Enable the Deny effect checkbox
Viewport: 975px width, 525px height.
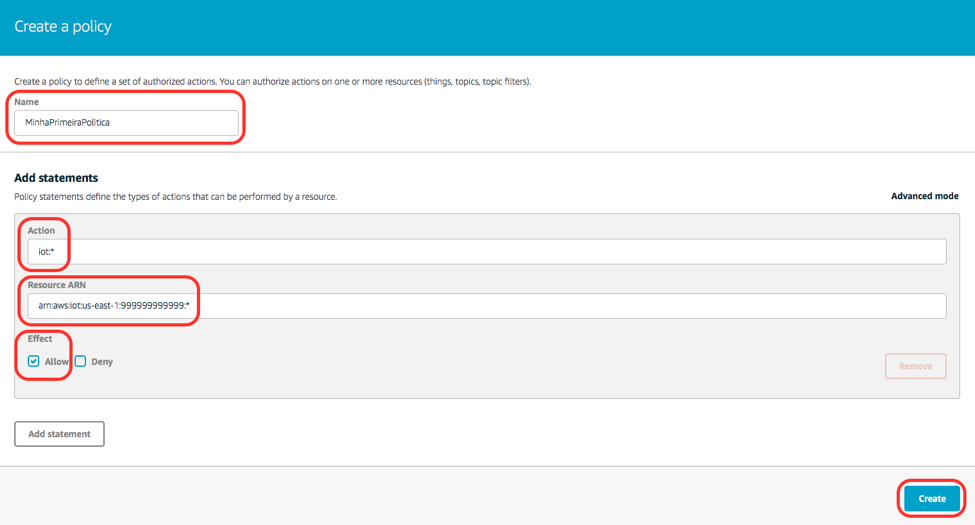(81, 361)
